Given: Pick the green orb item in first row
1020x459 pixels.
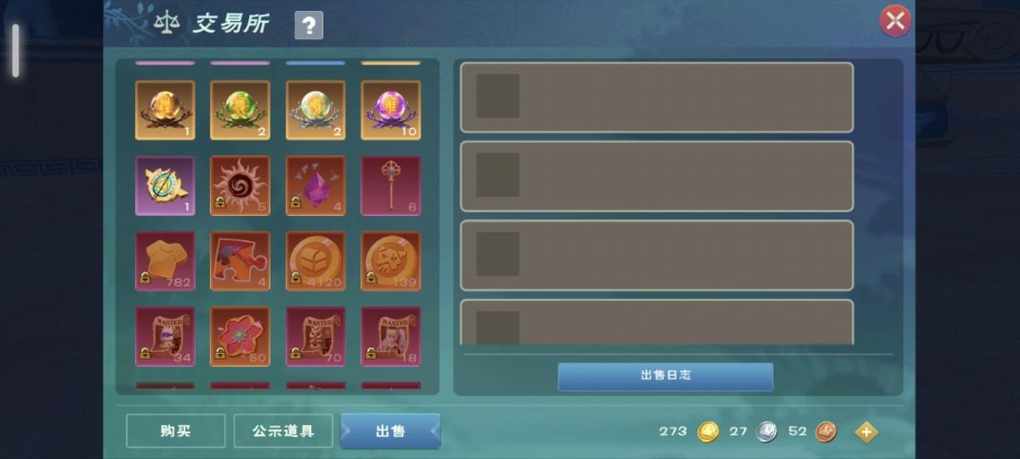Looking at the screenshot, I should (240, 110).
